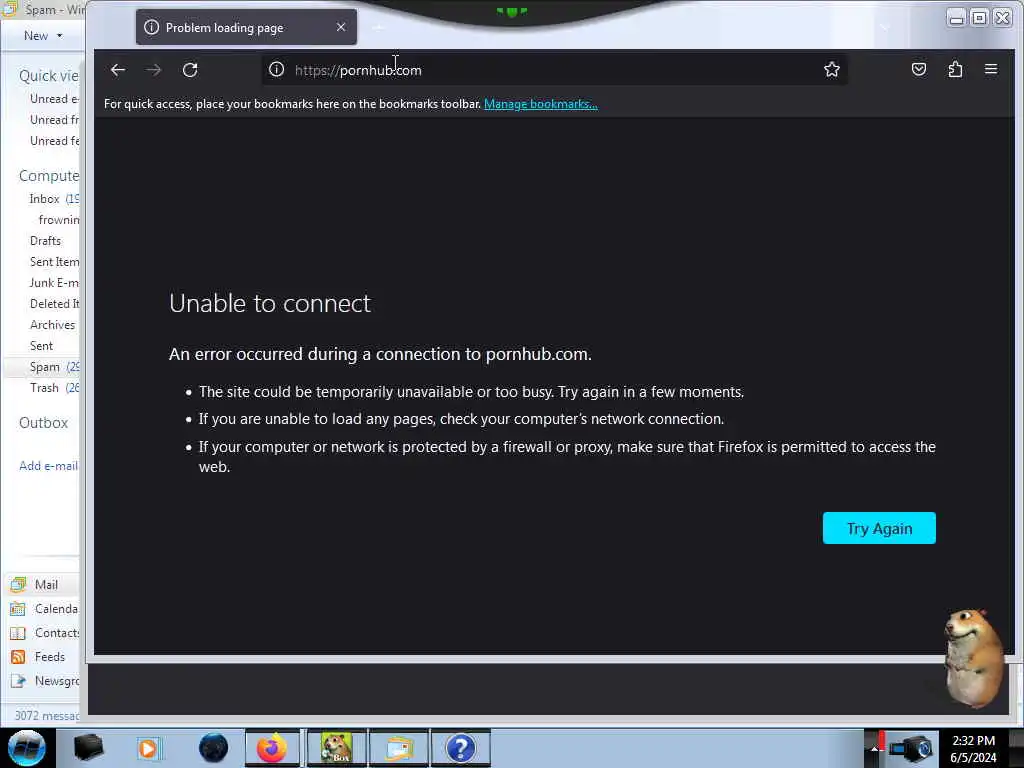Click into the URL address field
Screen dimensions: 1024x768
(554, 70)
